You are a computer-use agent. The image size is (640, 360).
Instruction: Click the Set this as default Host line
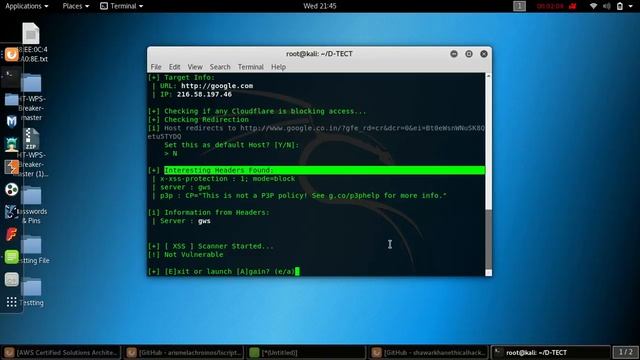point(231,145)
